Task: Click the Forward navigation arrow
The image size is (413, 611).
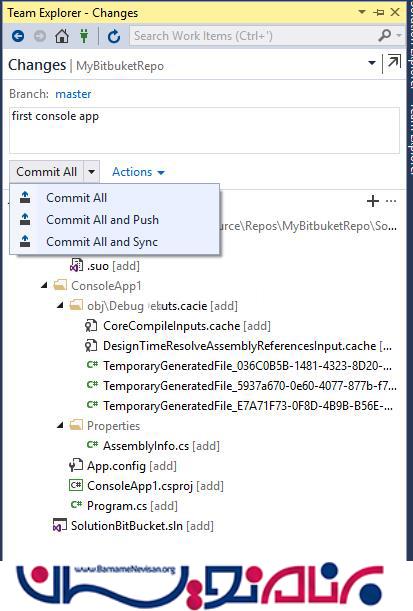Action: tap(40, 36)
